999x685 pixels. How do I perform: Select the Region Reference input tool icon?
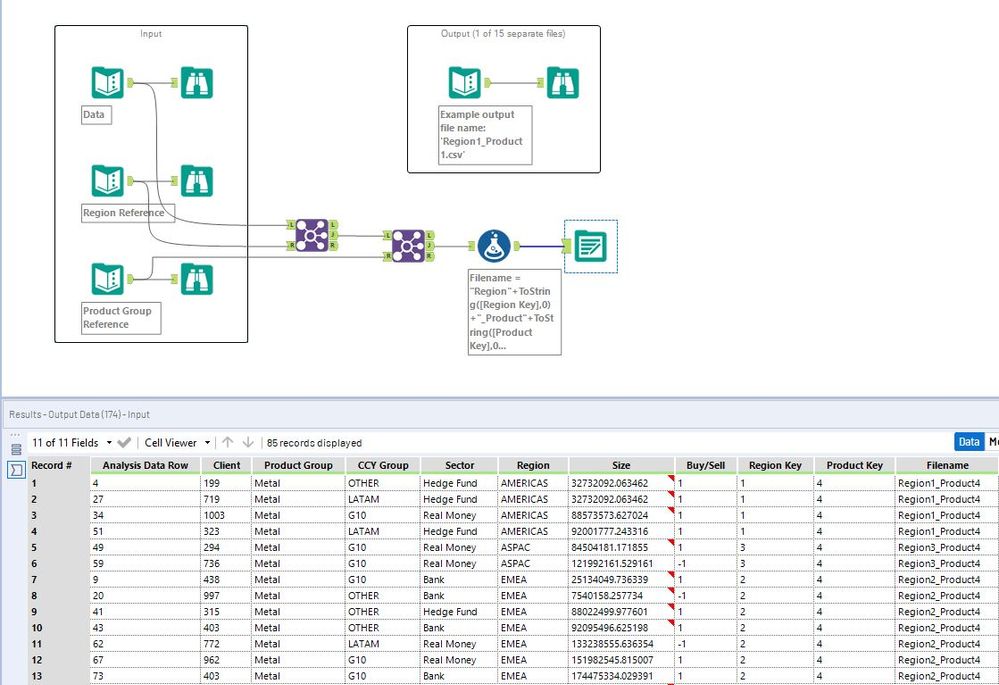tap(108, 181)
